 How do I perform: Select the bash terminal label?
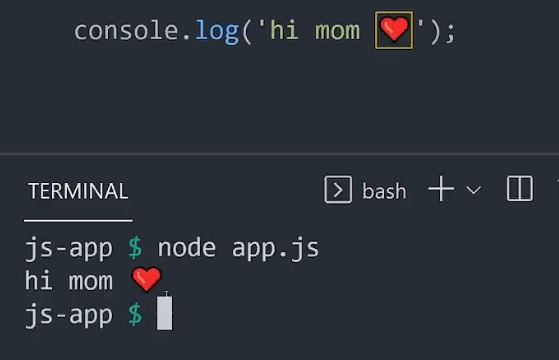click(x=384, y=191)
